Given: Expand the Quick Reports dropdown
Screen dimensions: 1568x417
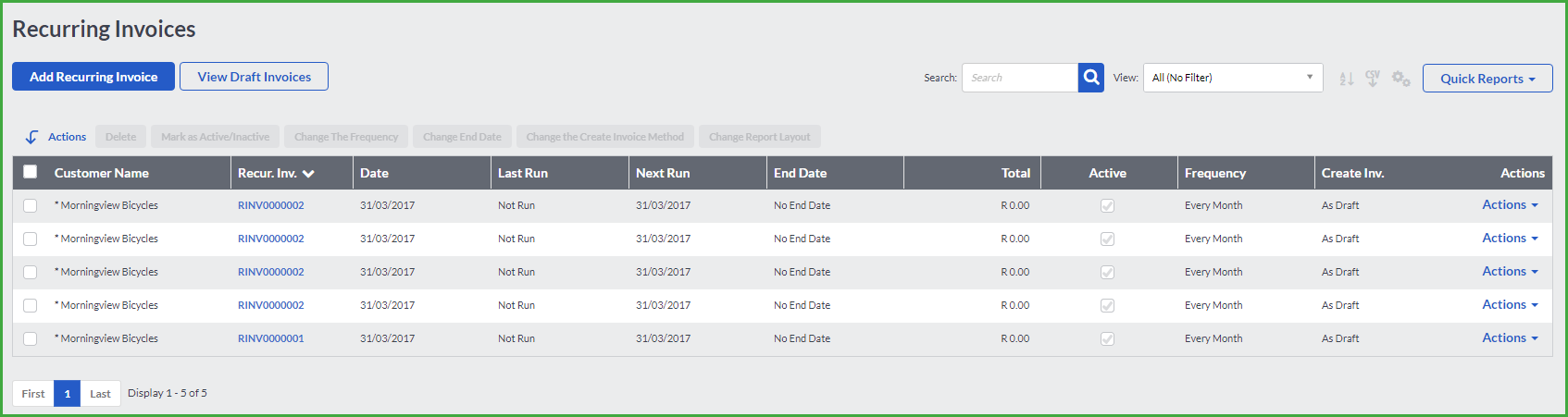Looking at the screenshot, I should [1487, 79].
